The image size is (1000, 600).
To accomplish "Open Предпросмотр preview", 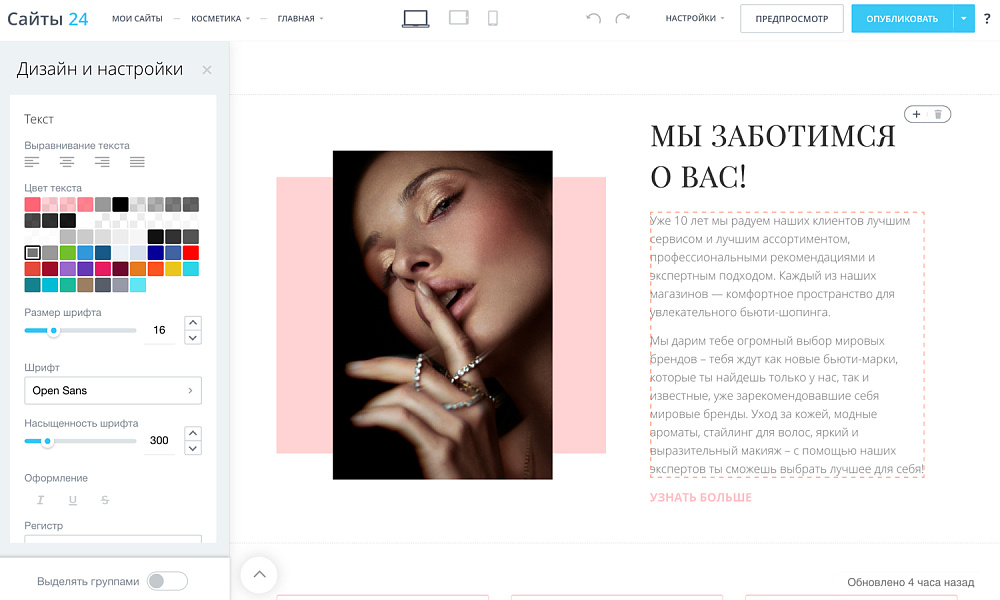I will point(791,17).
